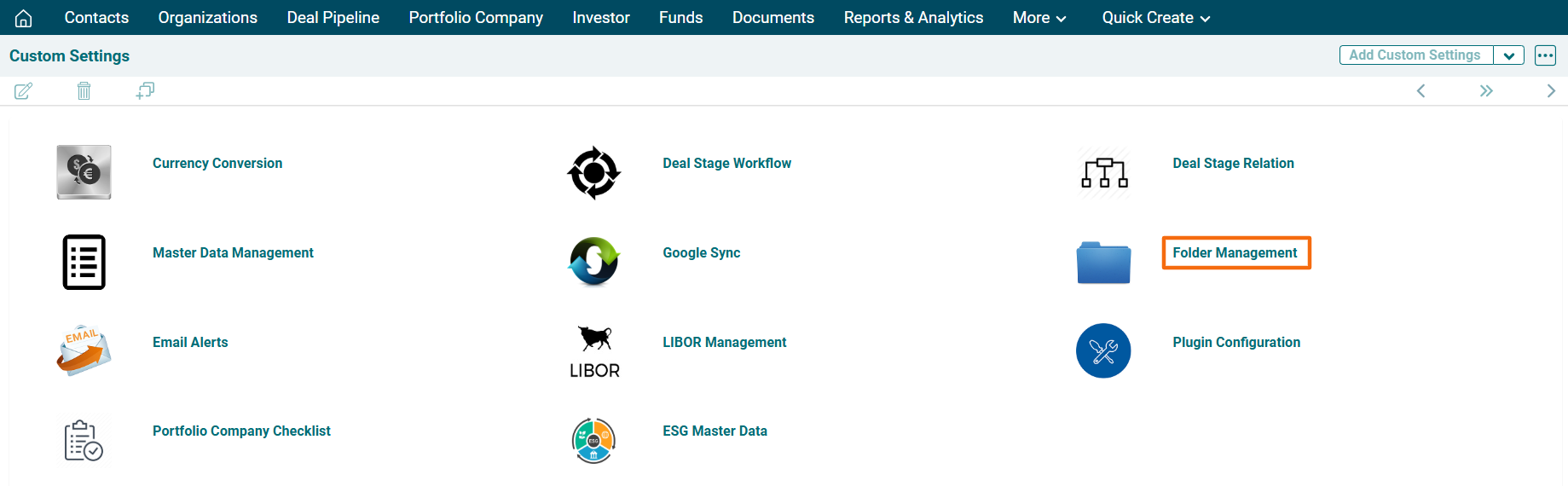Open the Master Data Management link
1568x486 pixels.
[233, 253]
